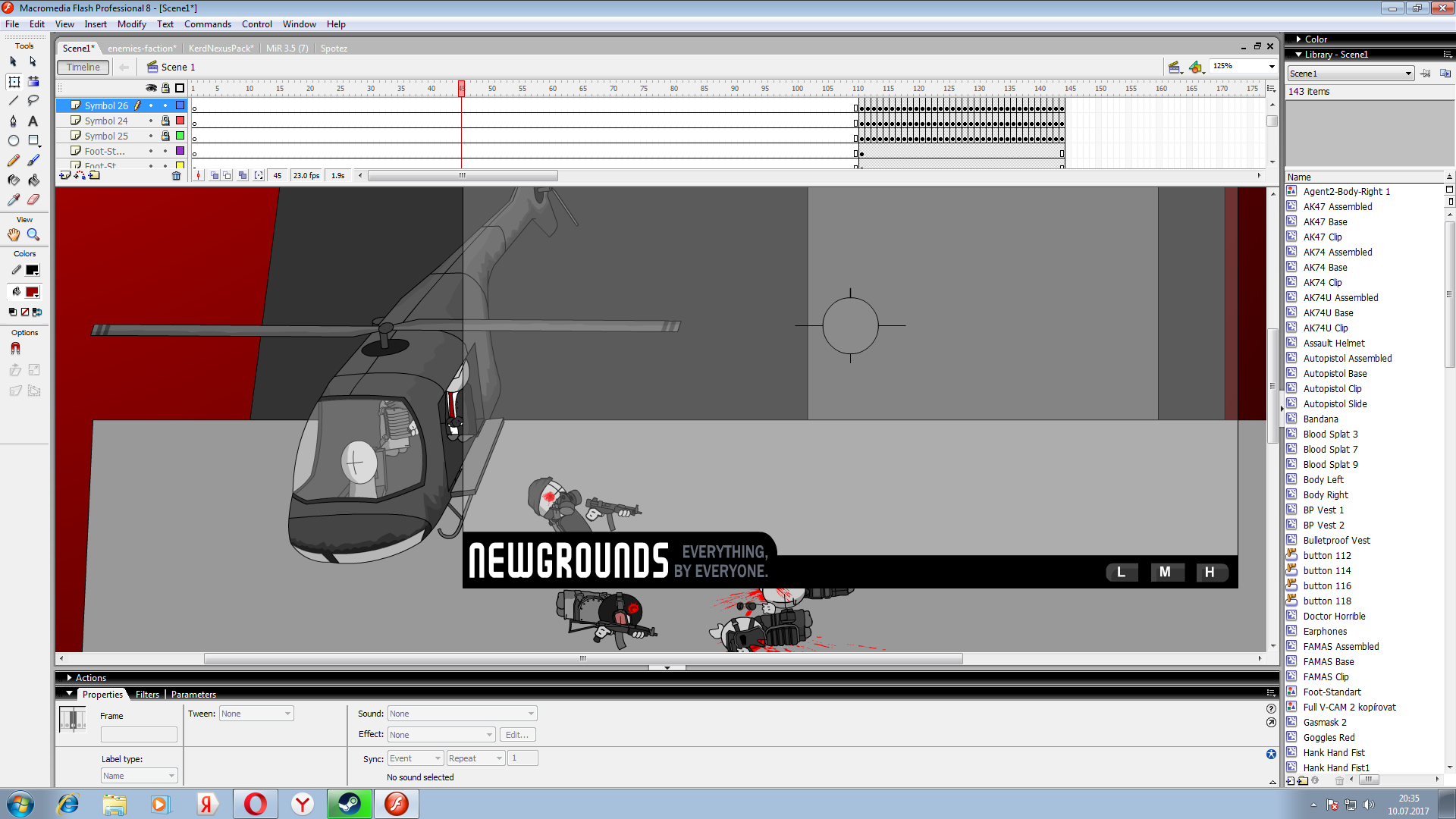
Task: Toggle lock all layers padlock
Action: point(165,88)
